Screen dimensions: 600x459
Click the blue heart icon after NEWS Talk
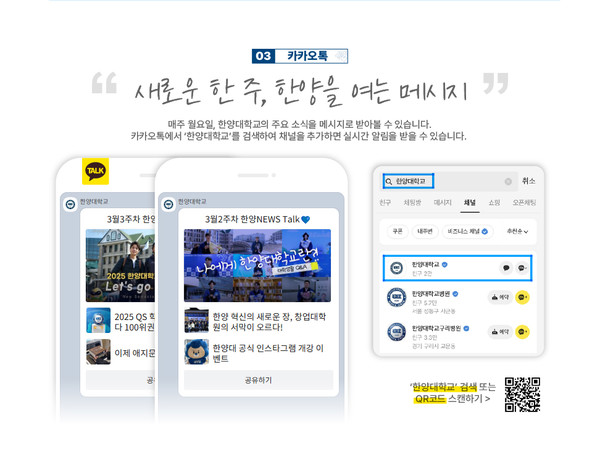[x=305, y=220]
